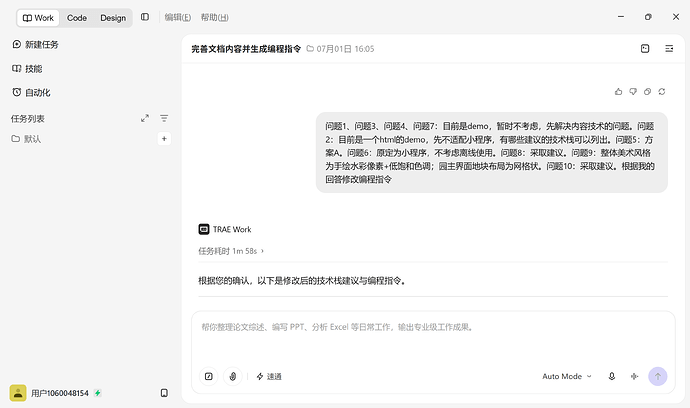690x408 pixels.
Task: Switch to the Design tab
Action: pos(113,18)
